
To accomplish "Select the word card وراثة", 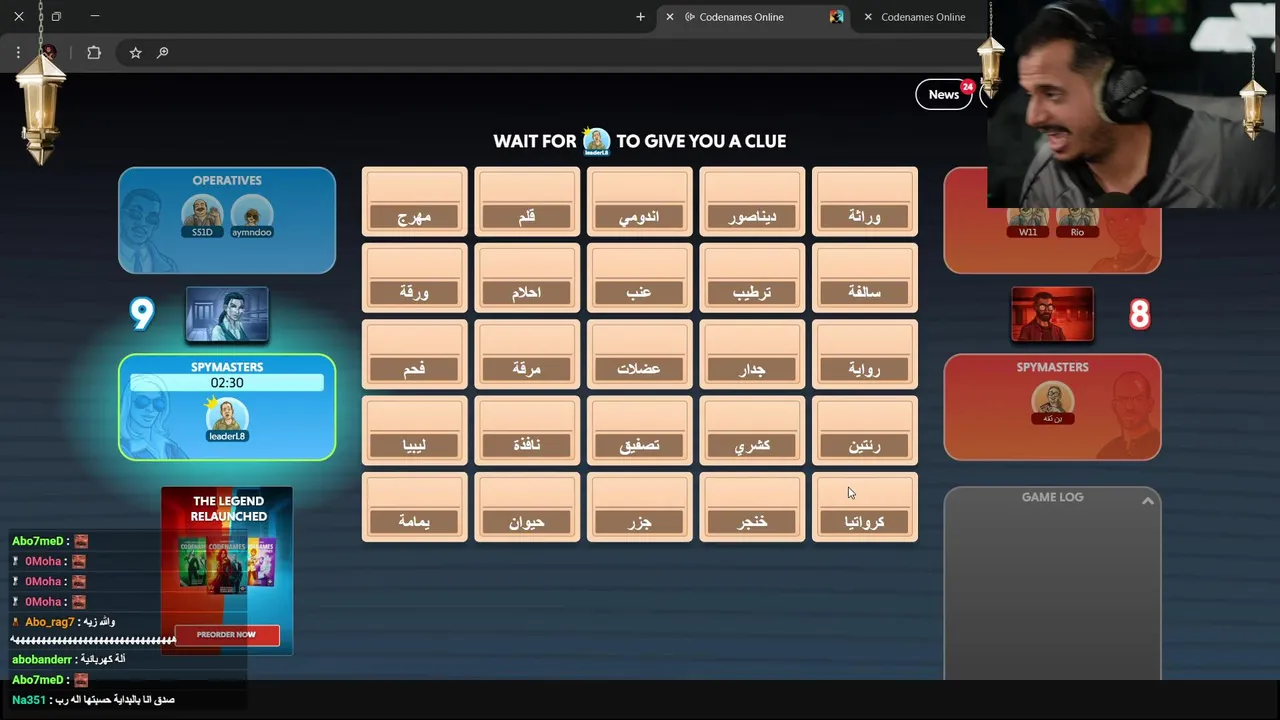I will click(865, 202).
